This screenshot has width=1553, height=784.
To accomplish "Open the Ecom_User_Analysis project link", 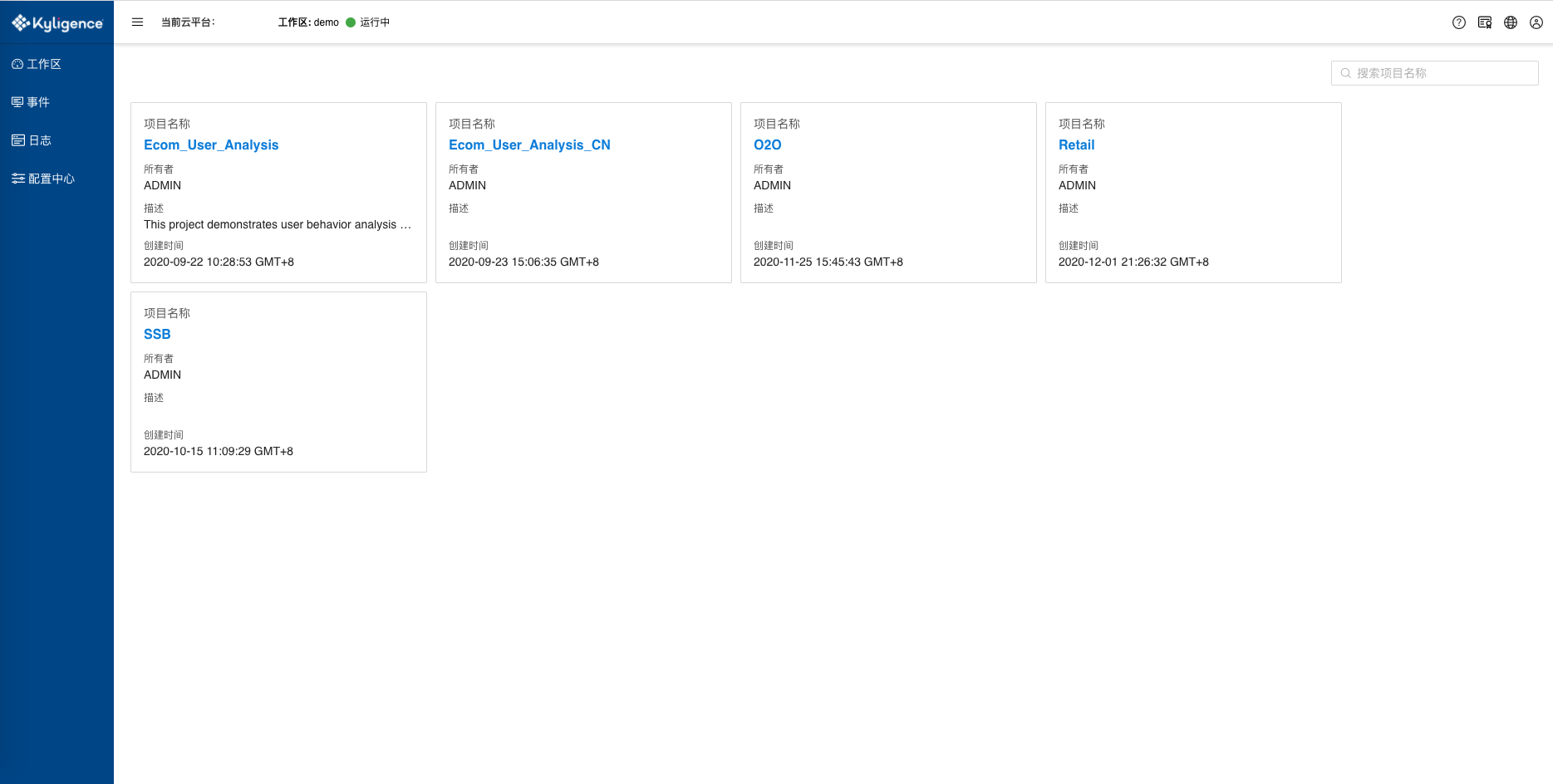I will point(211,145).
